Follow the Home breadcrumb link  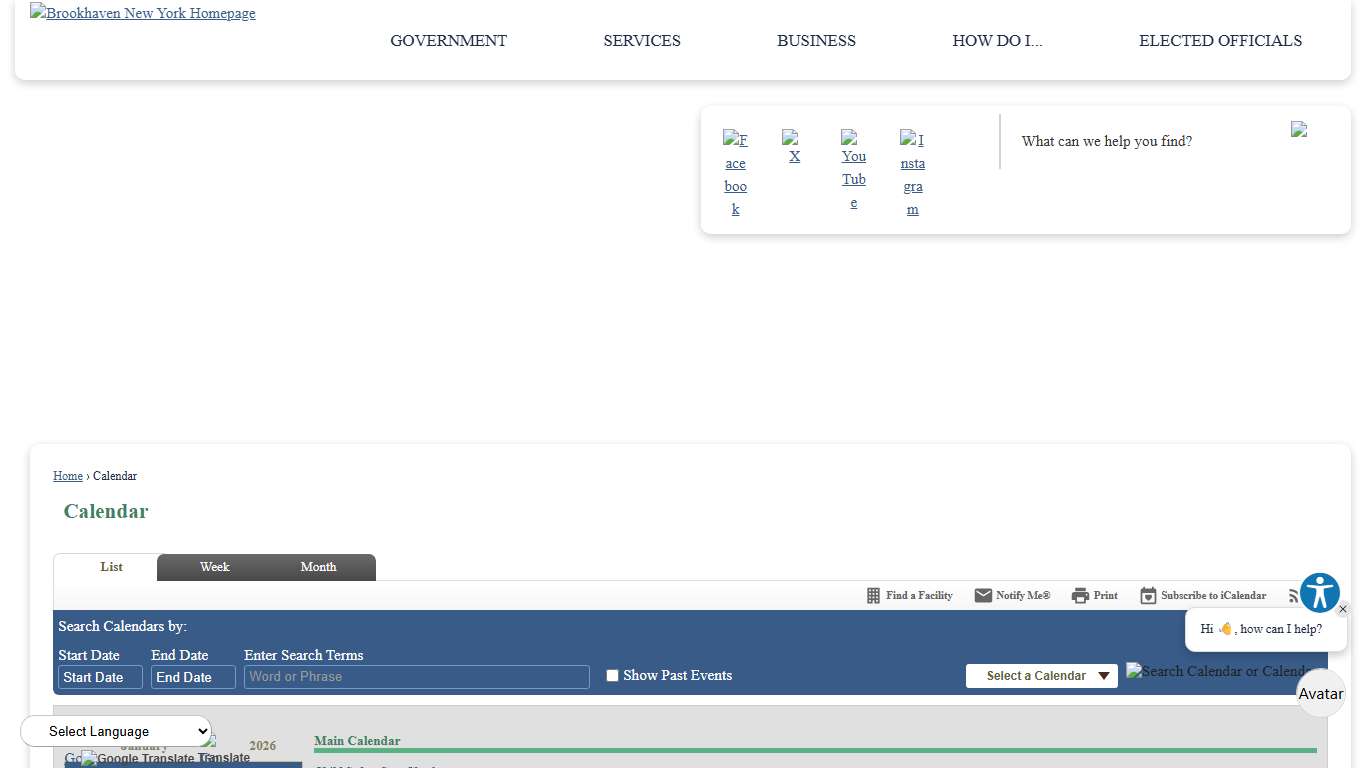click(68, 476)
